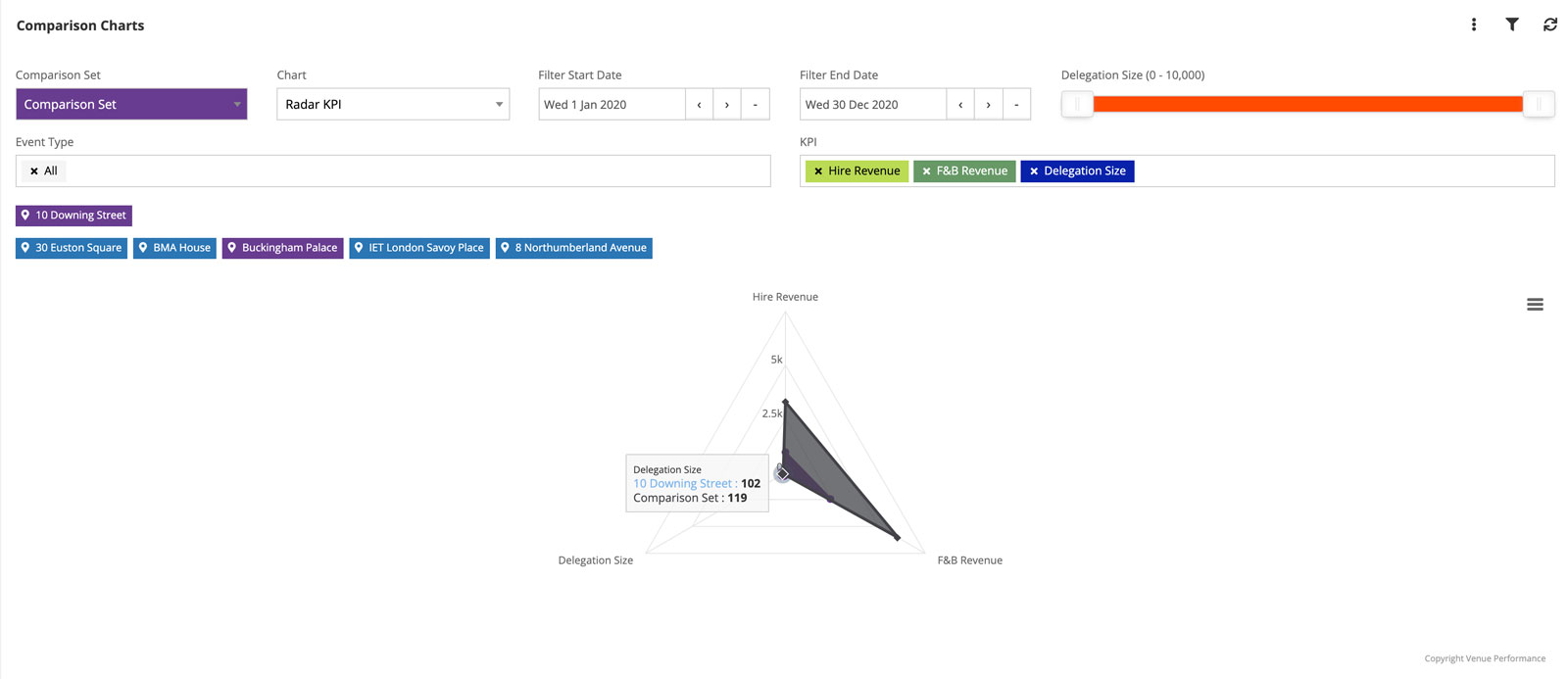Screen dimensions: 1568x679
Task: Remove the F&B Revenue KPI tag
Action: point(926,171)
